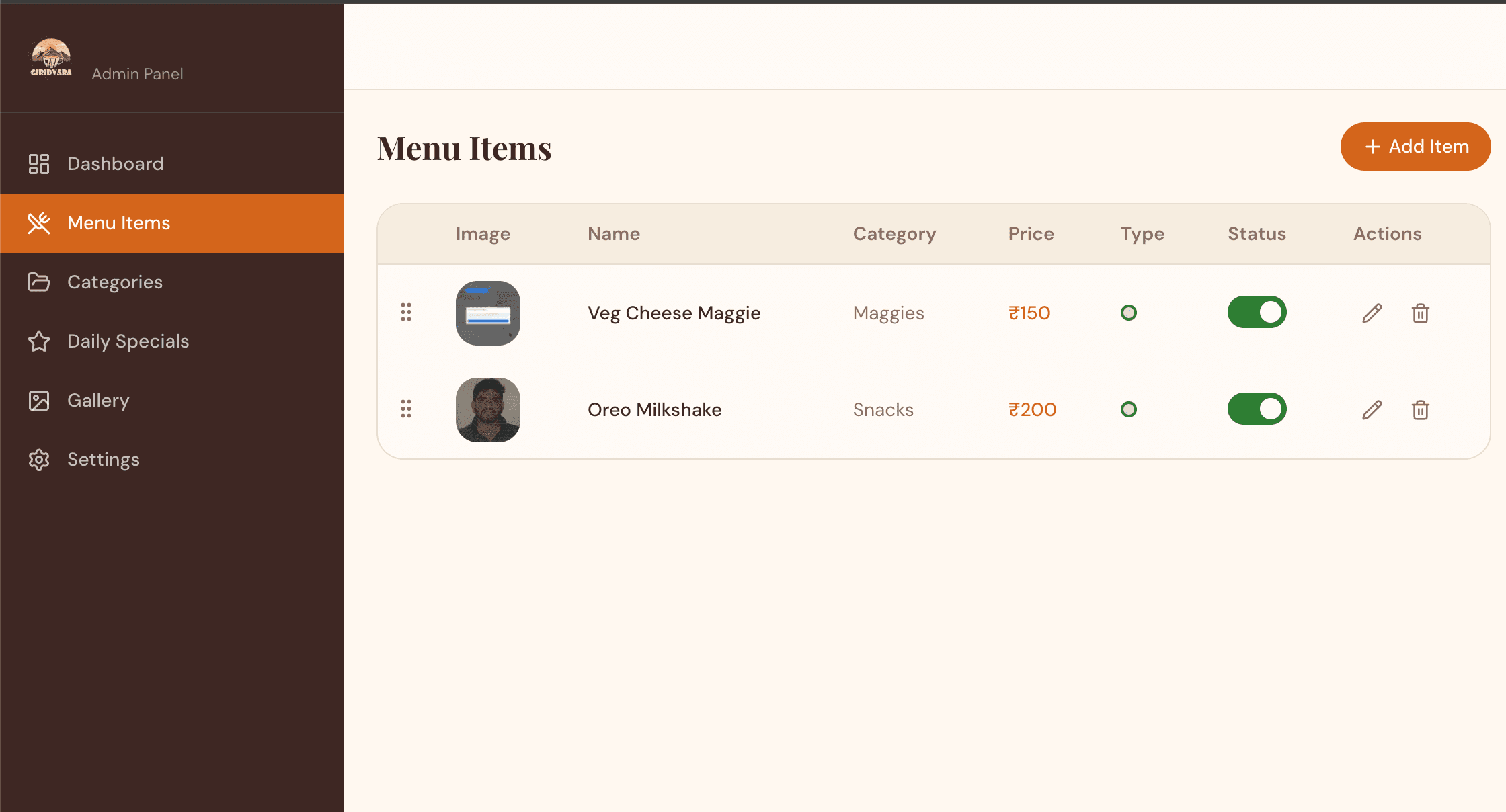Image resolution: width=1506 pixels, height=812 pixels.
Task: Click the Oreo Milkshake drag handle
Action: click(x=406, y=409)
